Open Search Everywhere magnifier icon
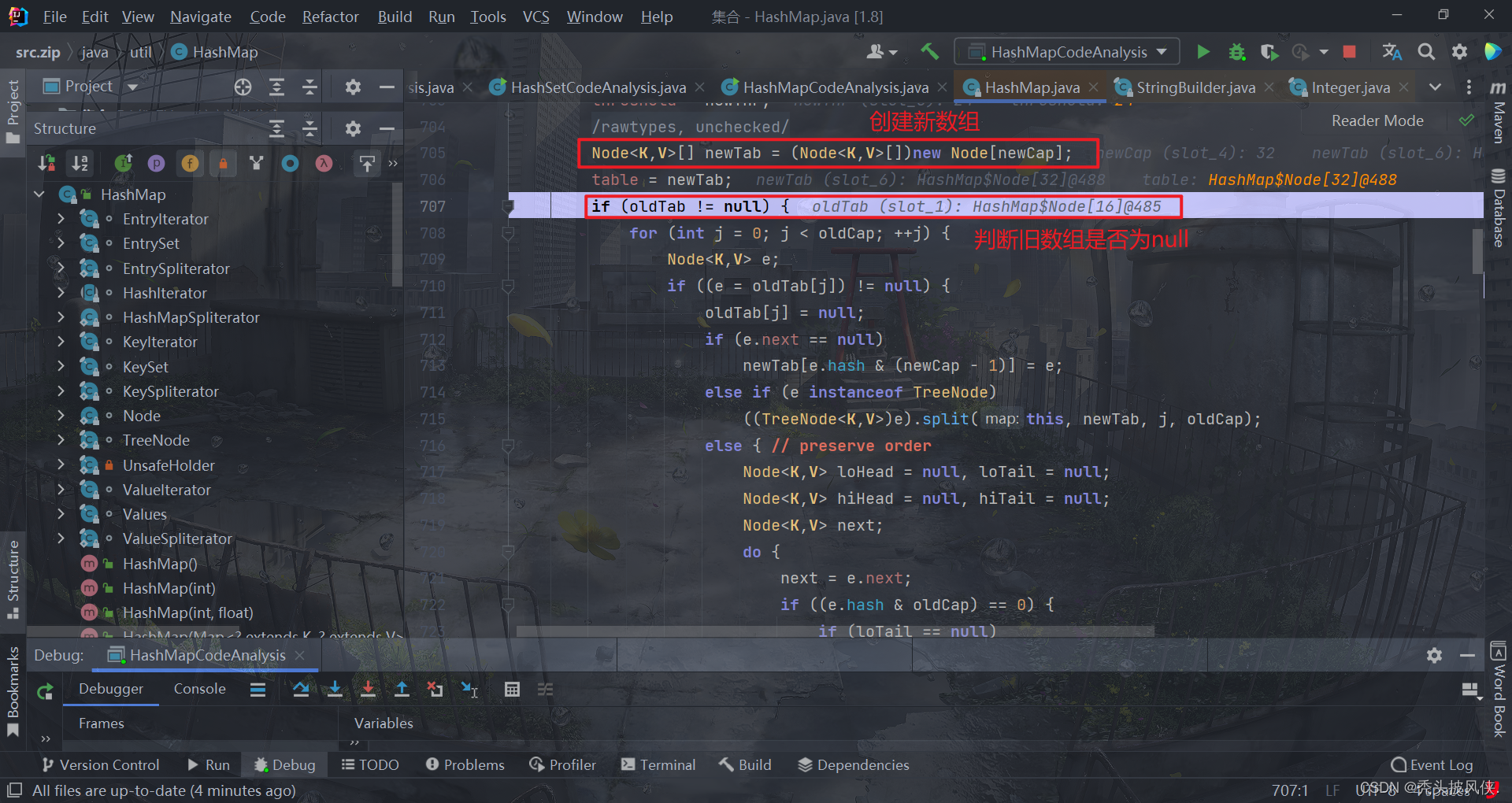This screenshot has height=803, width=1512. pyautogui.click(x=1426, y=52)
